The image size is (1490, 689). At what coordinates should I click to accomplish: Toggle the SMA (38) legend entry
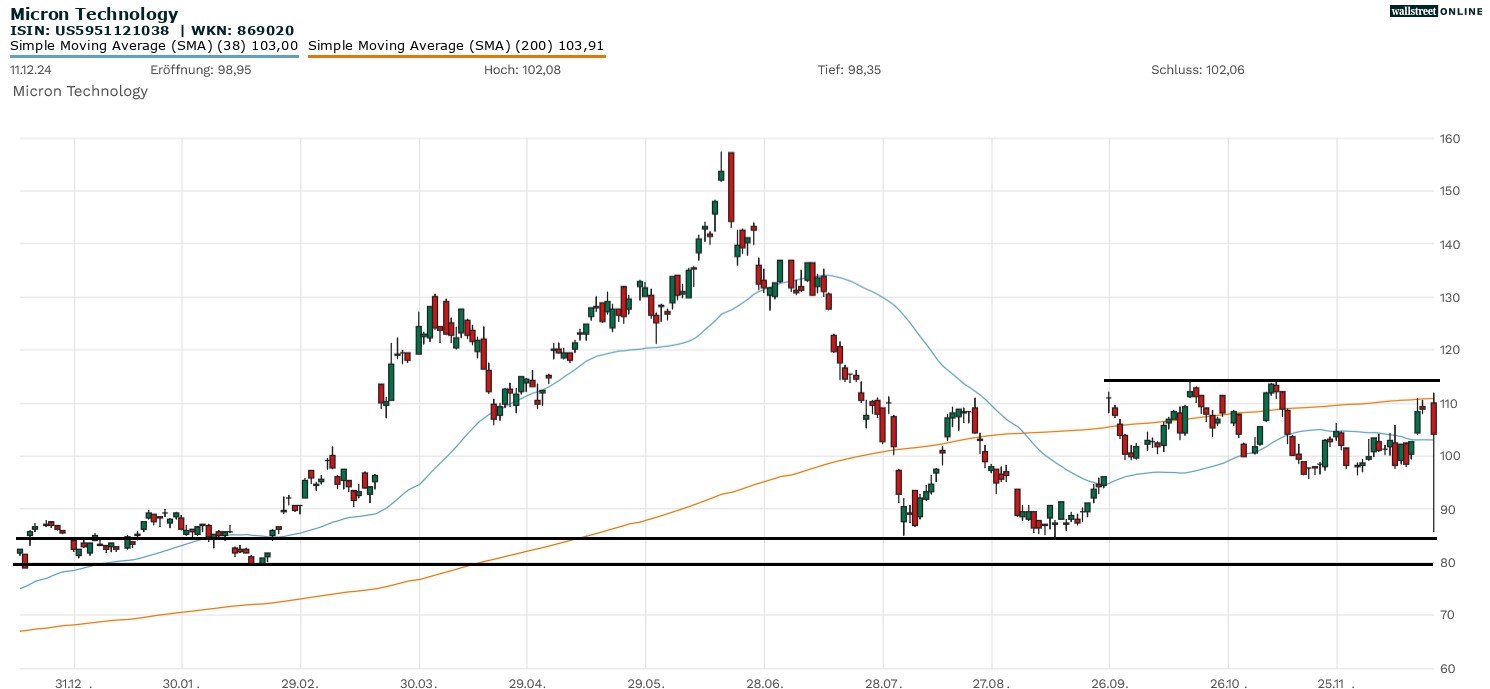click(154, 45)
